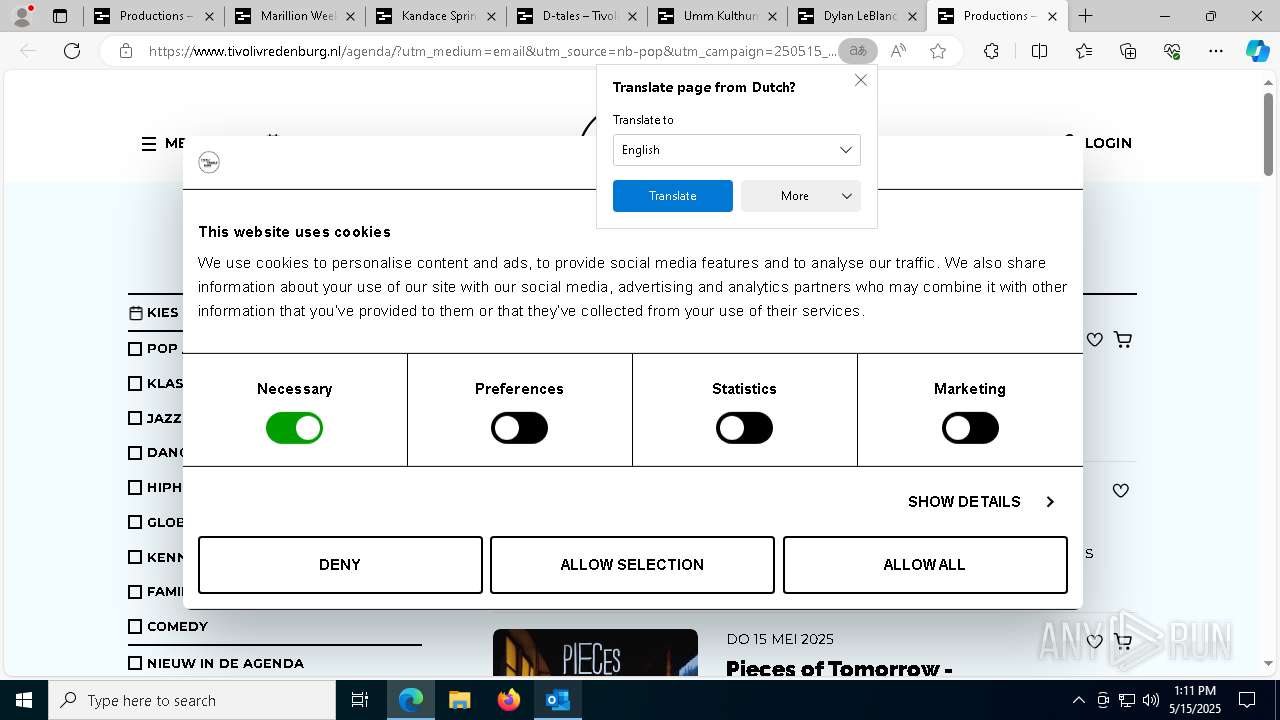Image resolution: width=1280 pixels, height=720 pixels.
Task: Expand SHOW DETAILS for cookies
Action: click(x=981, y=502)
